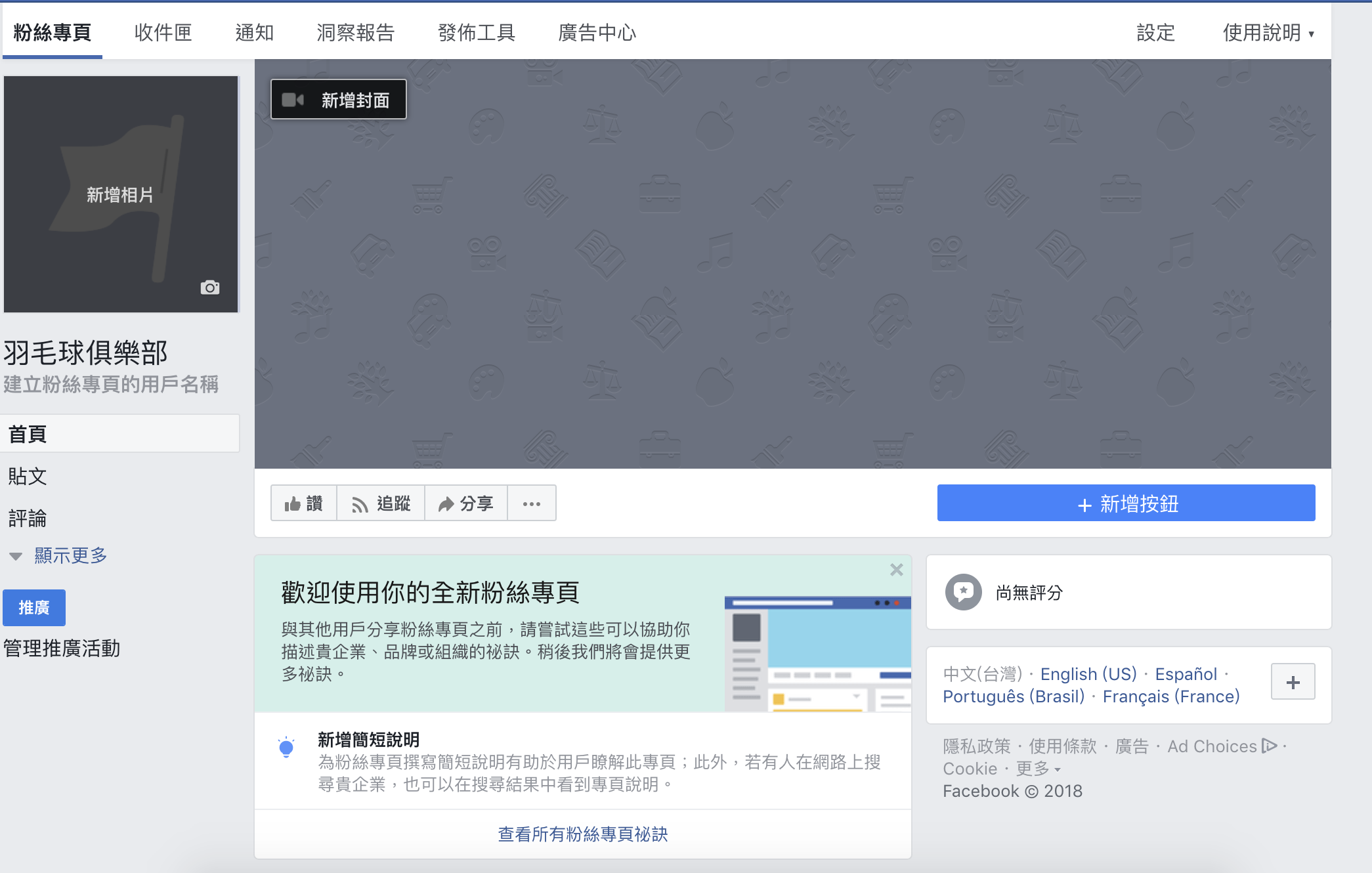The height and width of the screenshot is (873, 1372).
Task: Open the 廣告中心 tab
Action: click(x=598, y=32)
